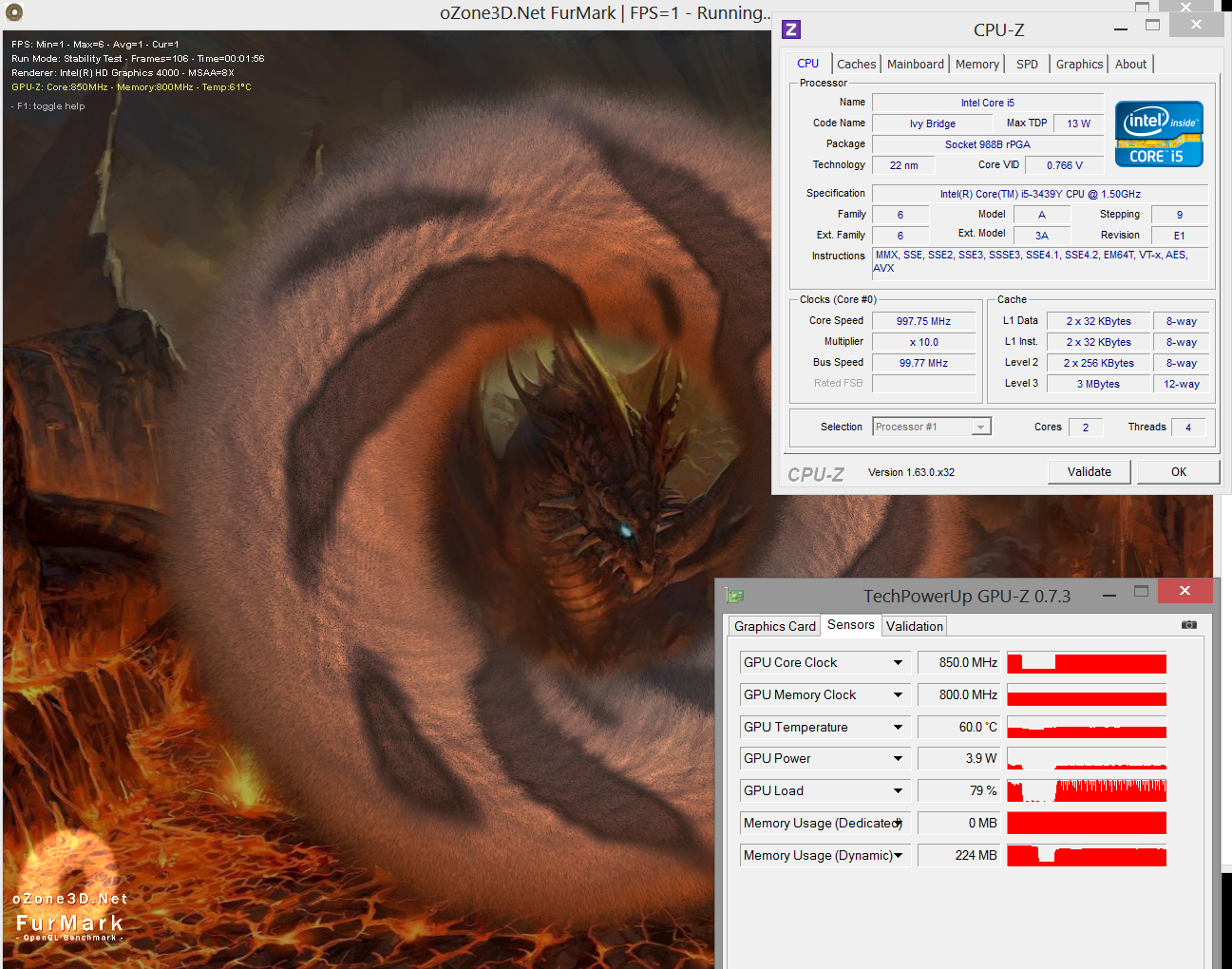This screenshot has width=1232, height=969.
Task: Click the Memory Usage (Dedicated) history graph
Action: coord(1087,824)
